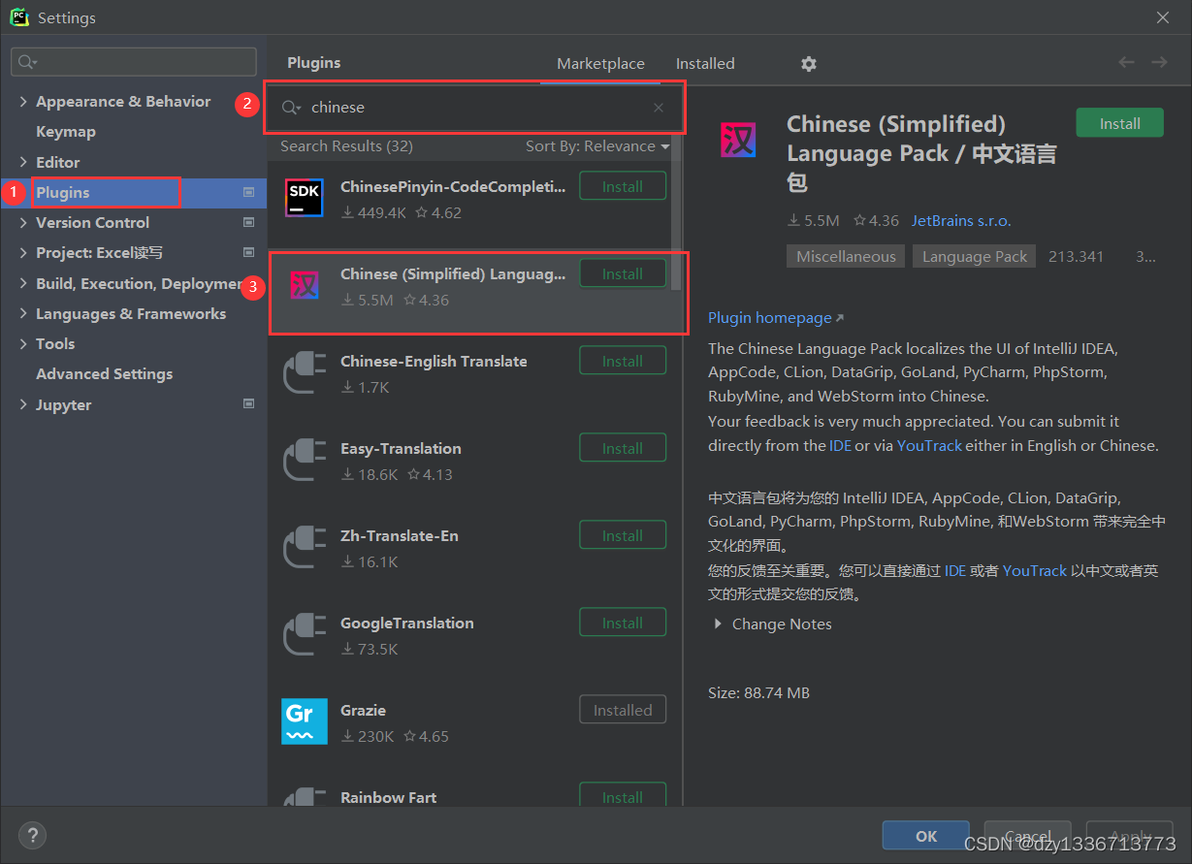Click the Grazie plugin icon
The width and height of the screenshot is (1192, 864).
304,721
